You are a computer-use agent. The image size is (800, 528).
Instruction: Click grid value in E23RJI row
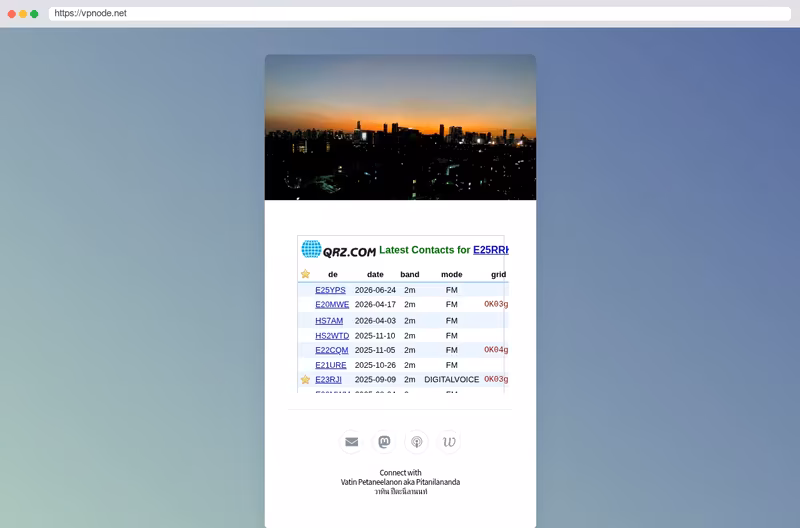(x=496, y=379)
